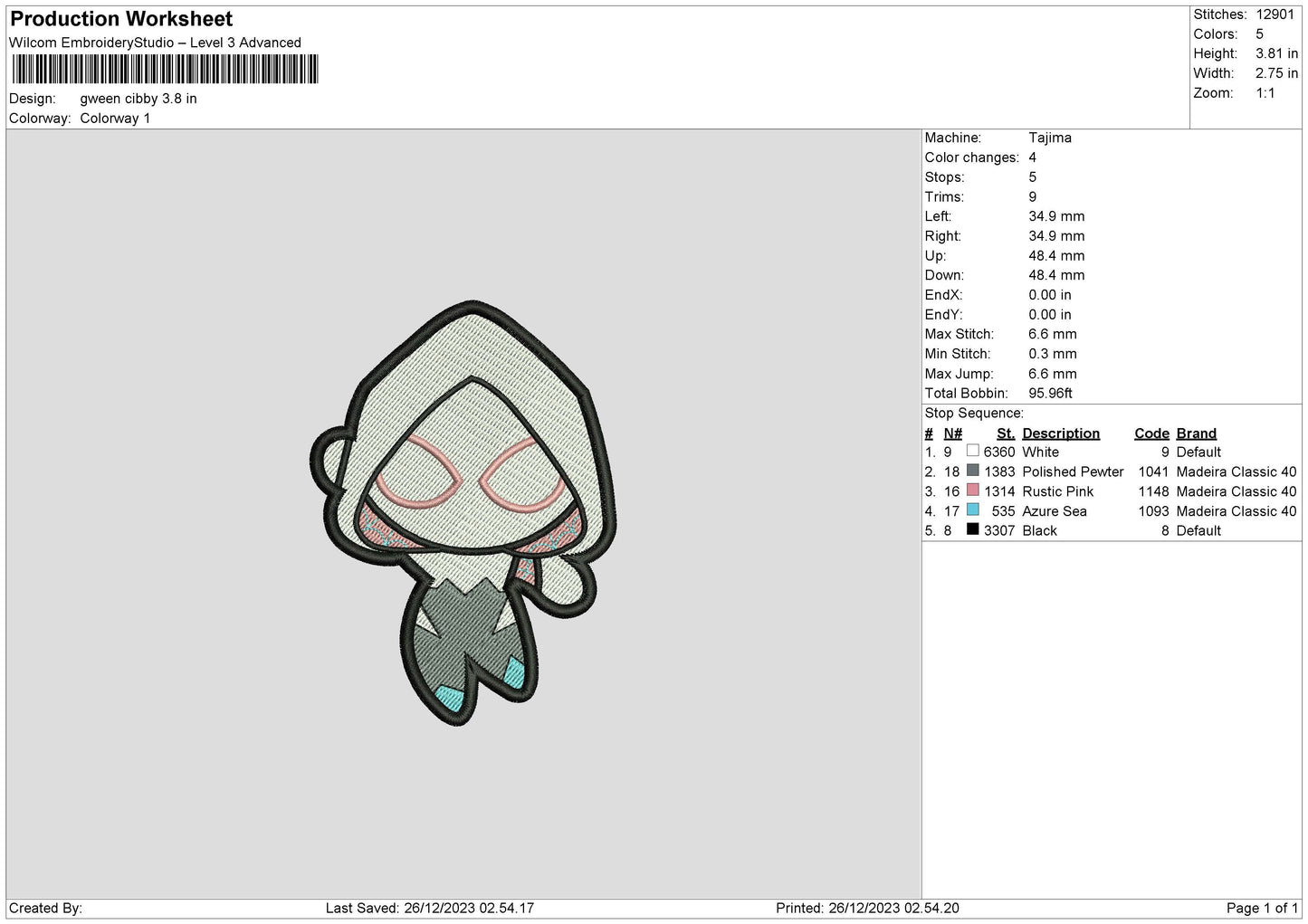Pick the Rustic Pink color swatch

click(x=973, y=491)
